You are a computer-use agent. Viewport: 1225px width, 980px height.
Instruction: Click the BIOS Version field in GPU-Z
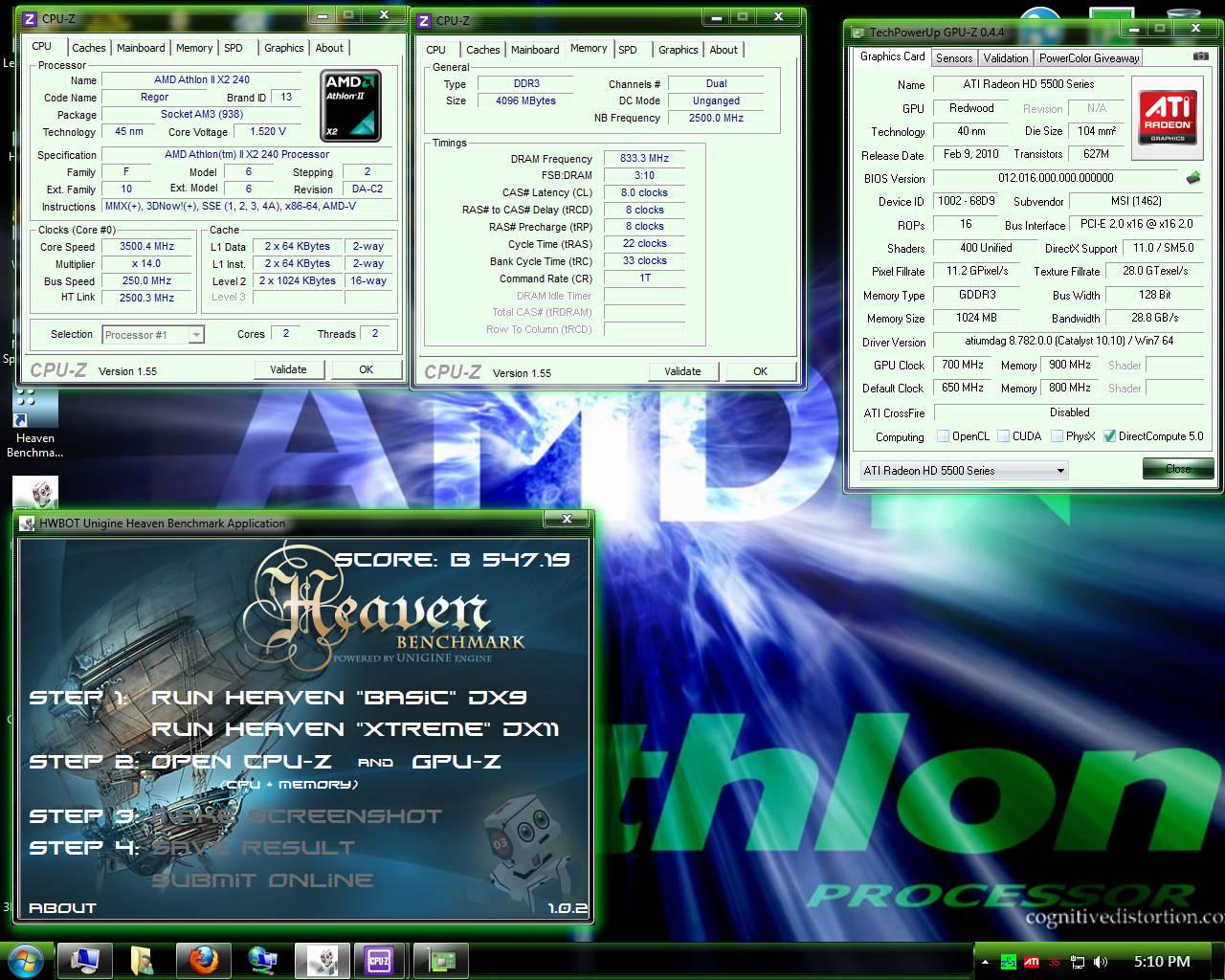(x=1056, y=178)
